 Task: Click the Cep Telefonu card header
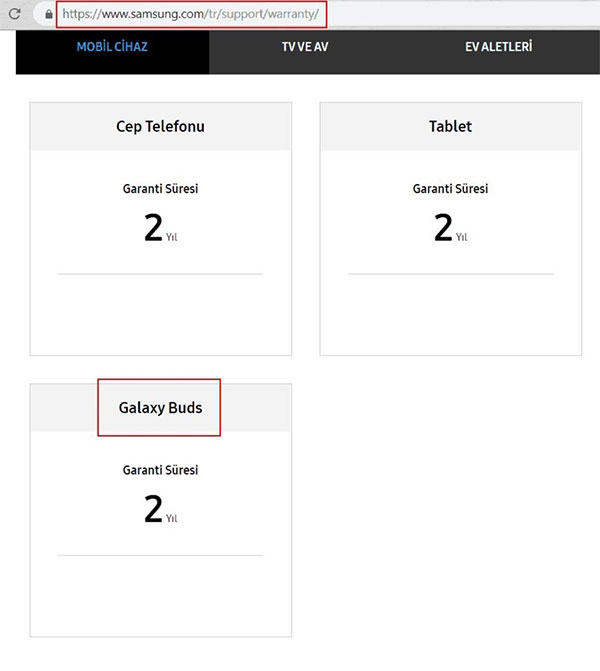click(160, 127)
